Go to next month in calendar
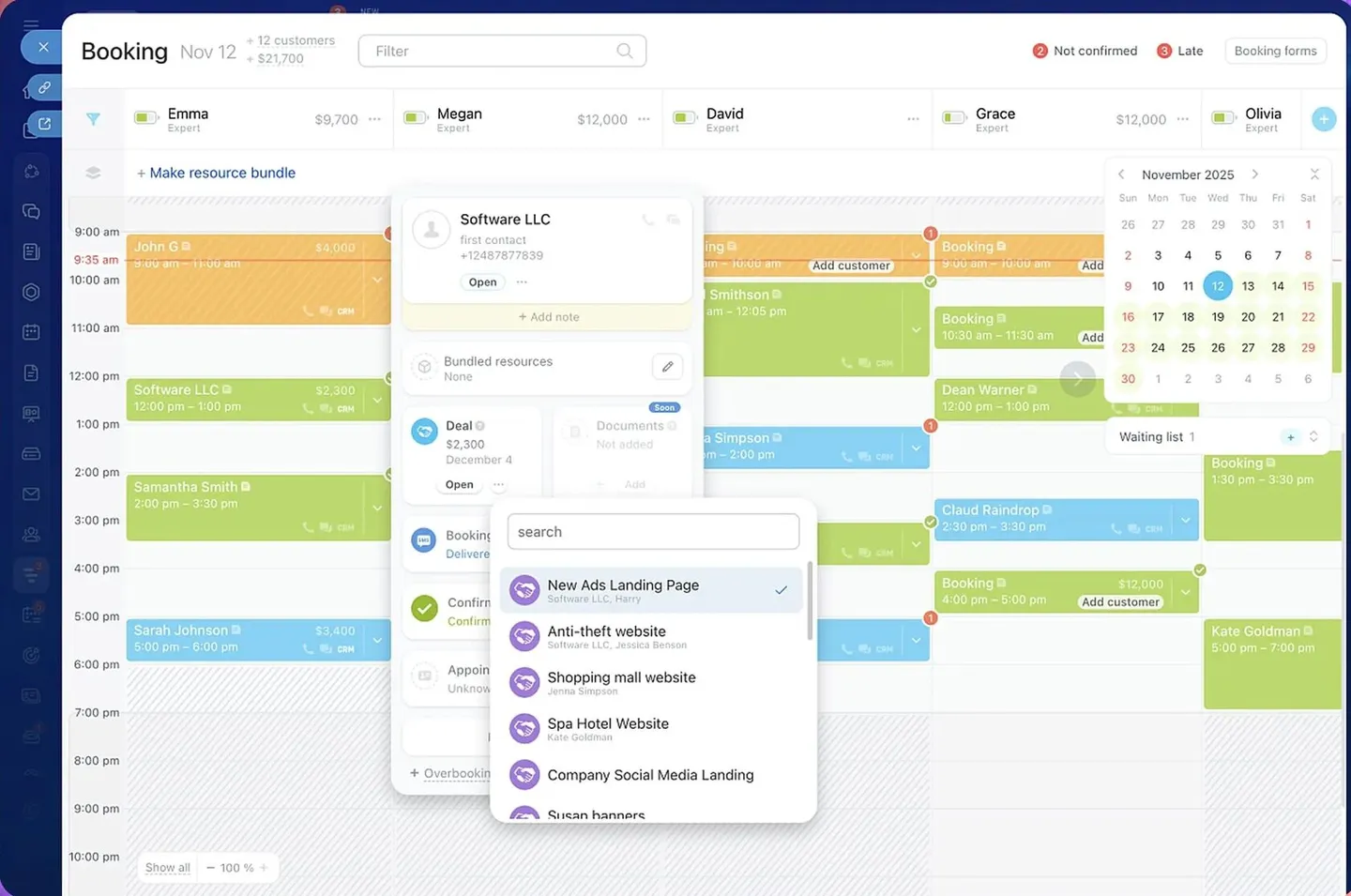Image resolution: width=1351 pixels, height=896 pixels. [x=1254, y=175]
